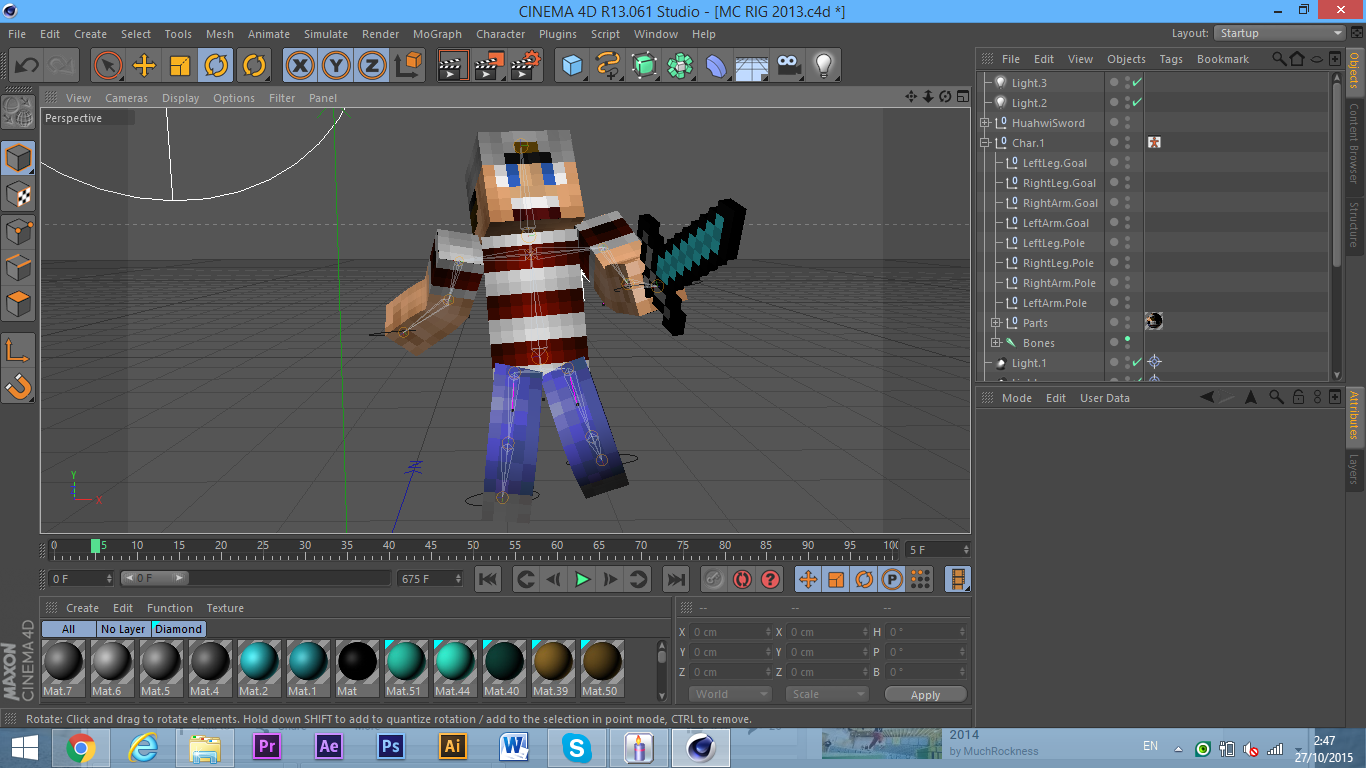
Task: Toggle the visibility dot for Bones
Action: [x=1128, y=341]
